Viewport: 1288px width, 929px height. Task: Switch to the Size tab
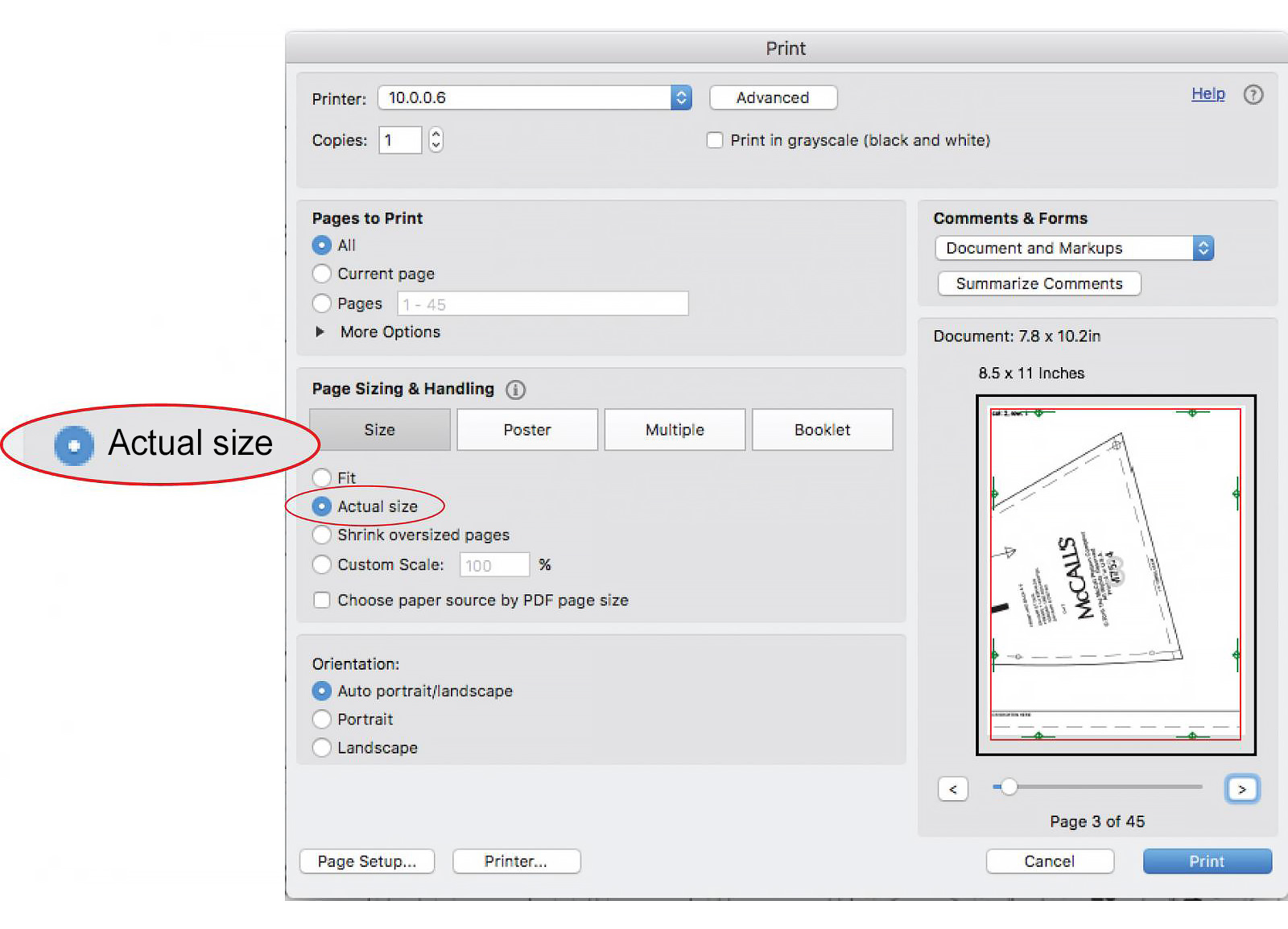(380, 430)
